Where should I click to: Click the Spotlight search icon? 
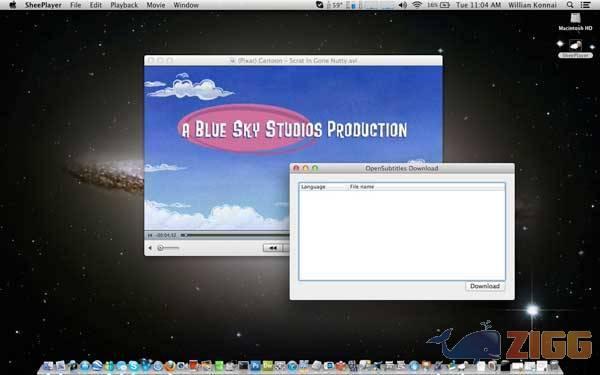pos(570,5)
